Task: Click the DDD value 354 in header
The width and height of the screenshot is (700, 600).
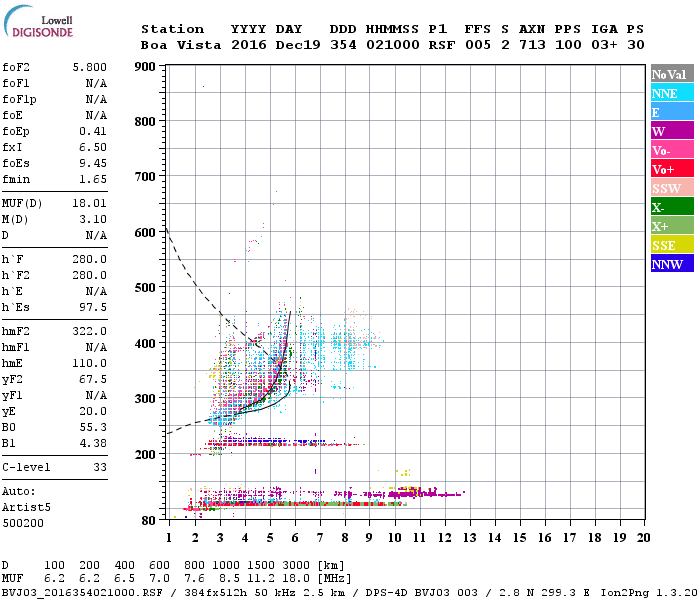Action: tap(343, 45)
